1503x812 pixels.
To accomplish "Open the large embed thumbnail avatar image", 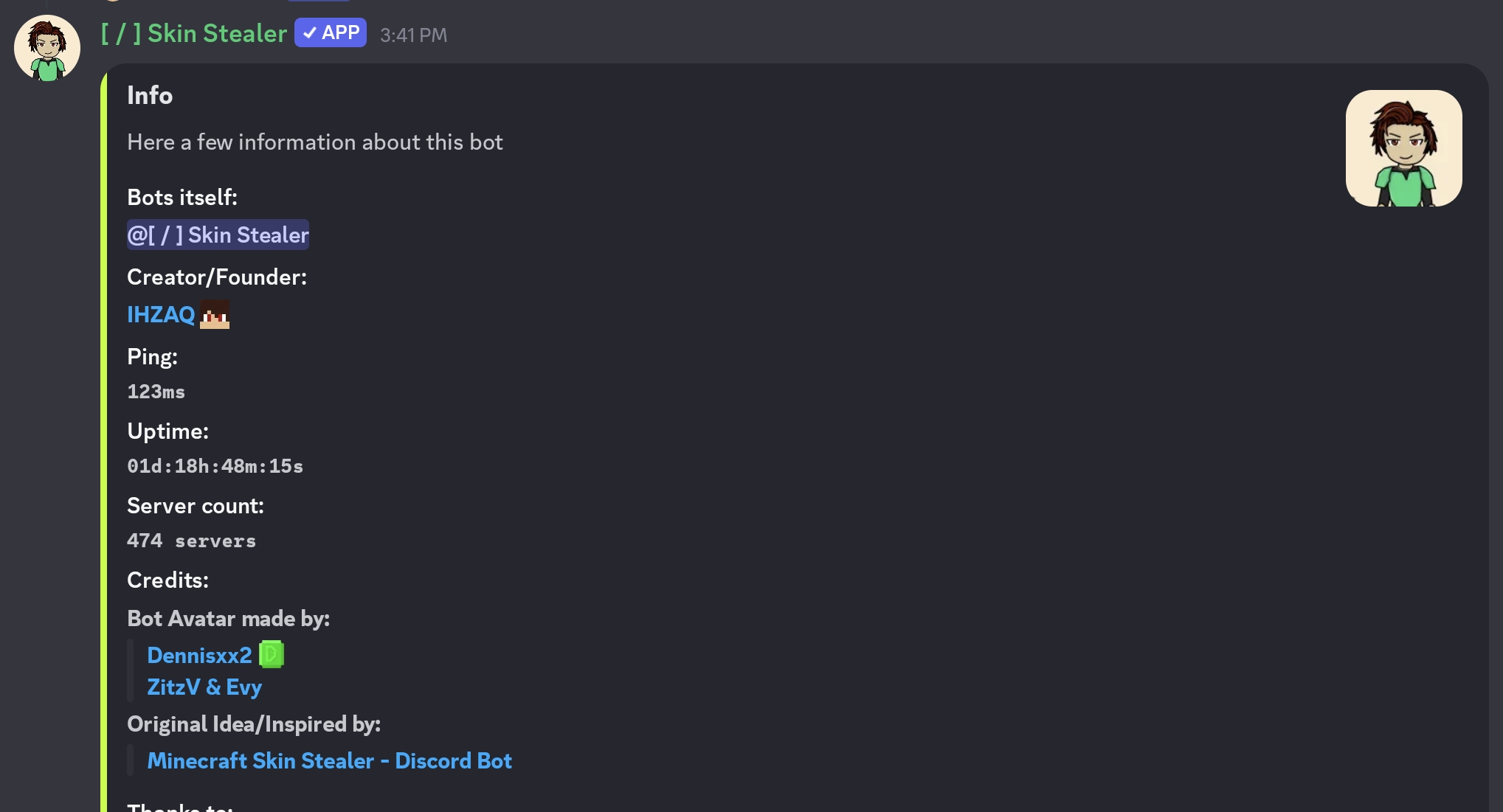I will 1403,148.
